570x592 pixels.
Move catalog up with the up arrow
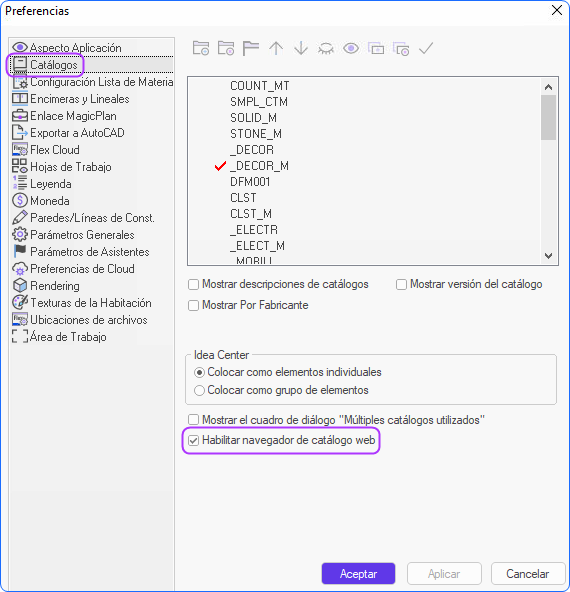tap(276, 48)
